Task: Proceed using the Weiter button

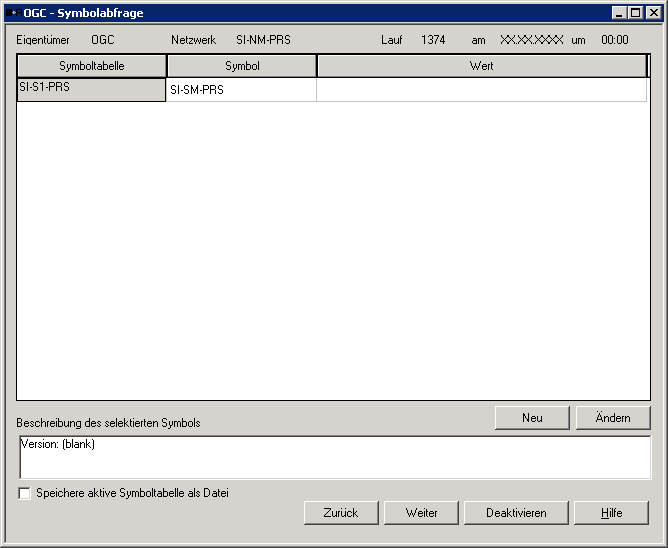Action: [421, 513]
